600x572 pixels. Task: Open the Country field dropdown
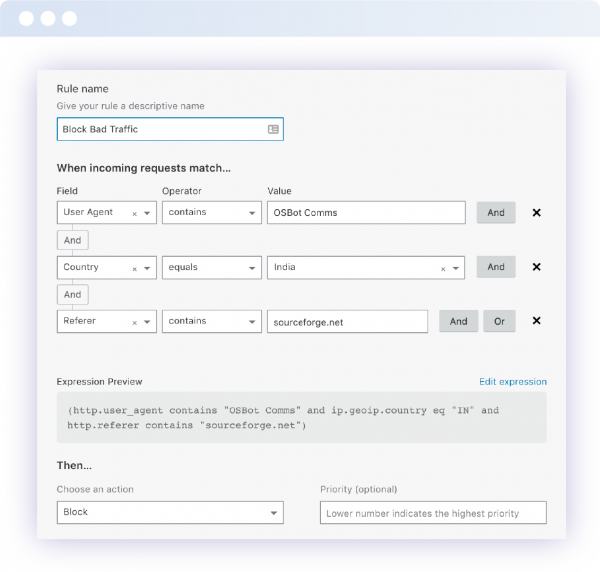pos(147,269)
